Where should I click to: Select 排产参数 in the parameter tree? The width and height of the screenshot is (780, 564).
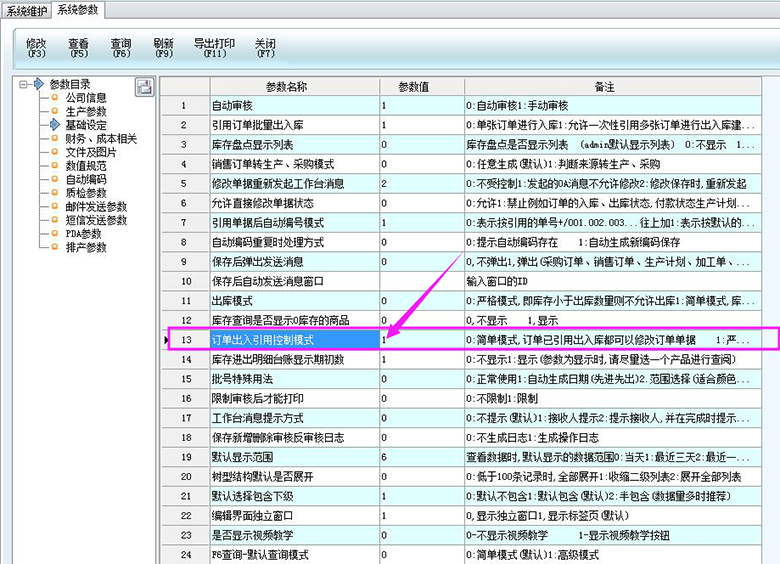pos(86,247)
